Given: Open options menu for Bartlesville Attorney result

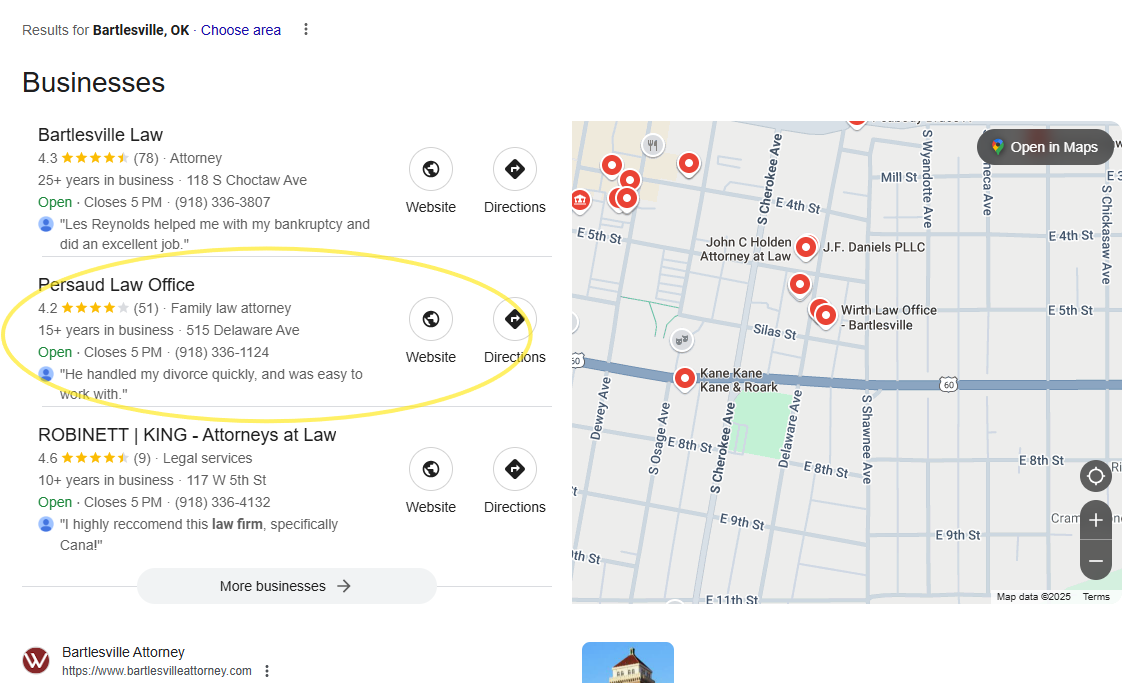Looking at the screenshot, I should coord(267,671).
